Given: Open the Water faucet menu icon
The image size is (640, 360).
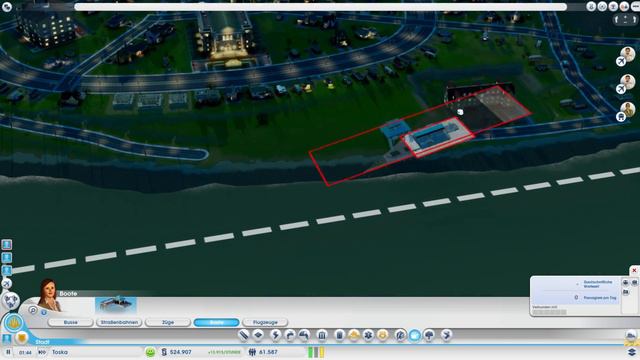Looking at the screenshot, I should [290, 336].
